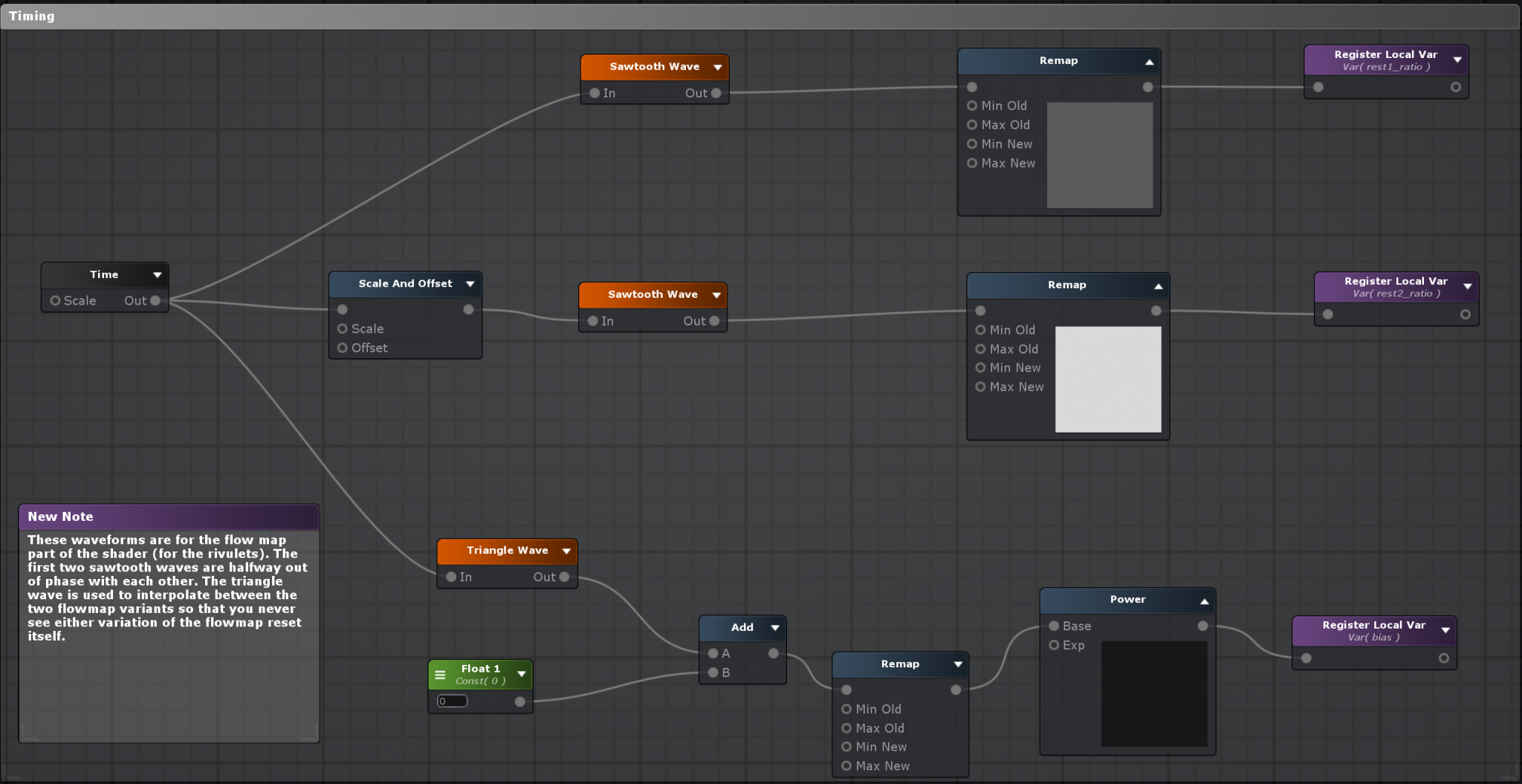
Task: Collapse the Power node preview using its arrow
Action: tap(1204, 600)
